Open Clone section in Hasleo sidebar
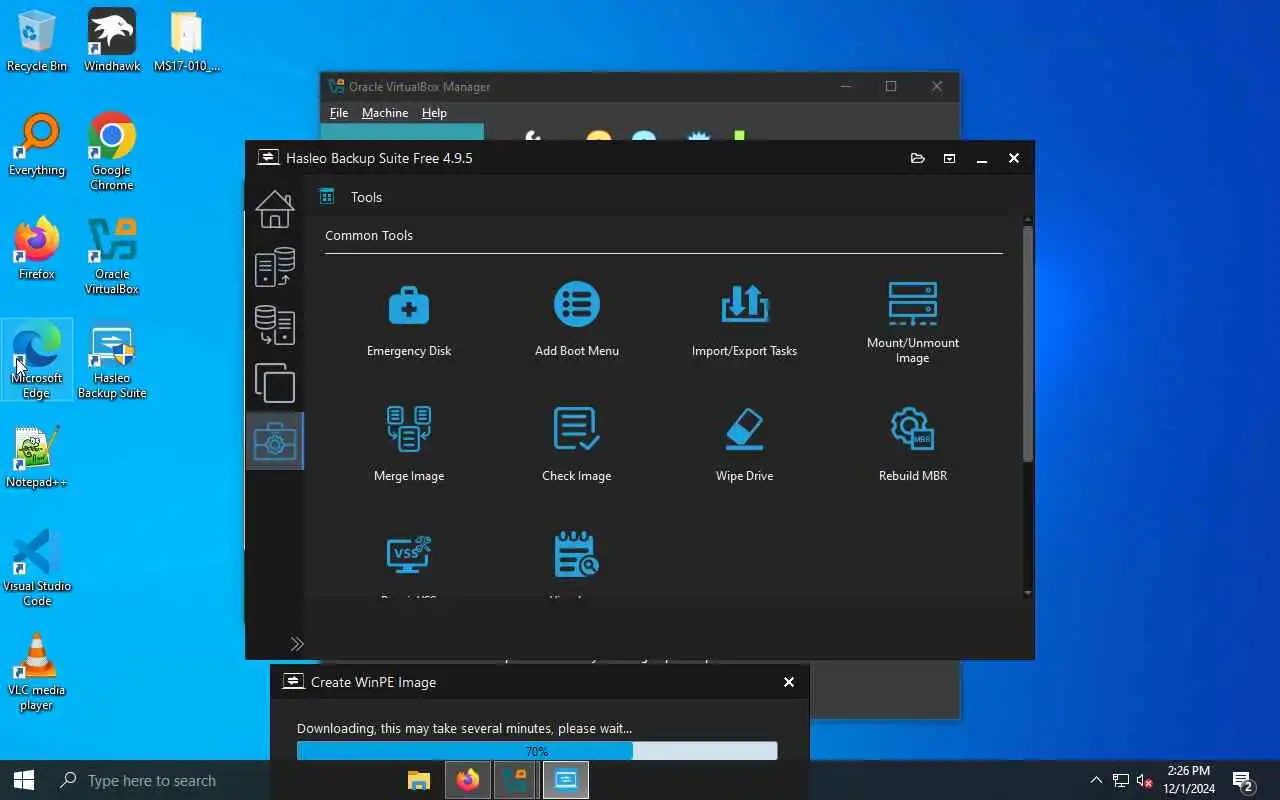Viewport: 1280px width, 800px height. [274, 383]
